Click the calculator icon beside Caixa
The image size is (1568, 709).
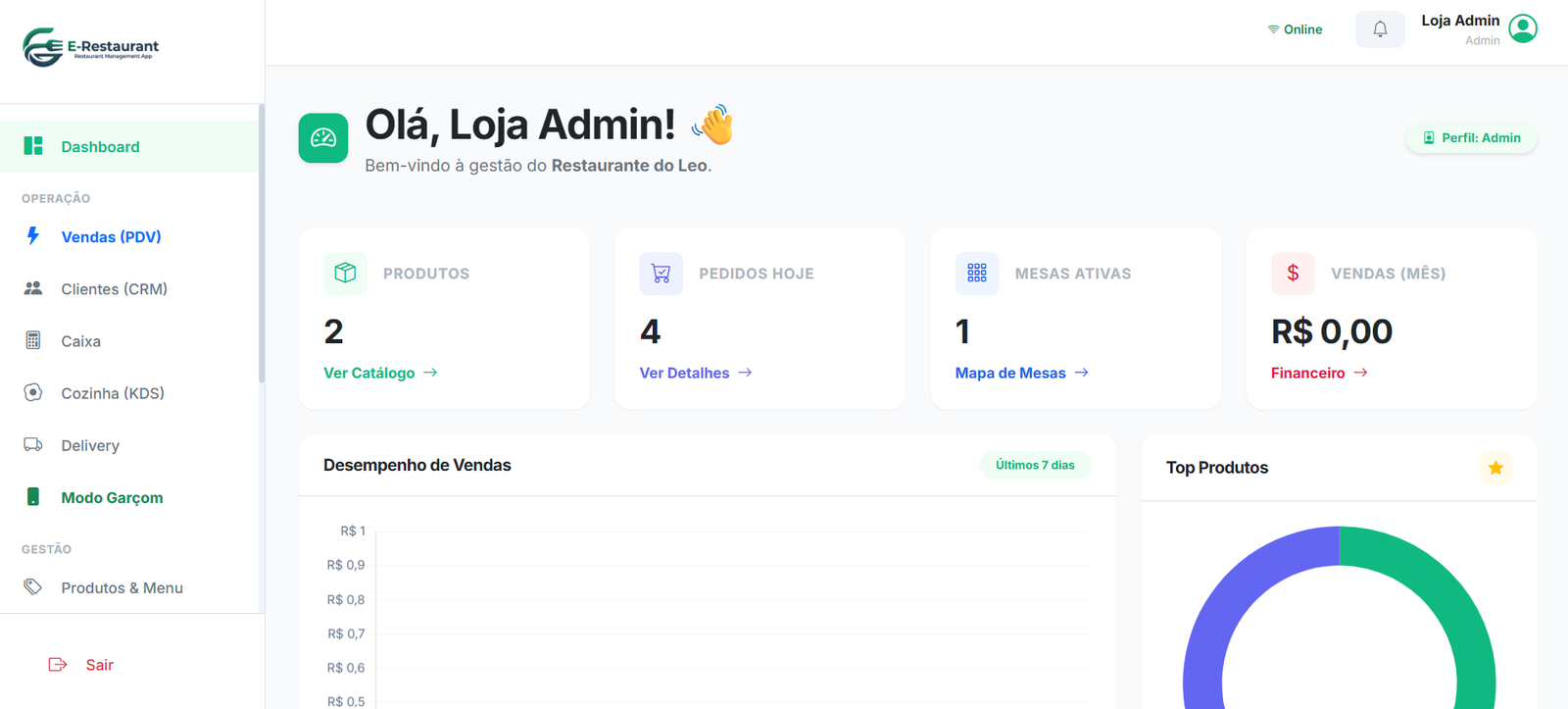(33, 340)
